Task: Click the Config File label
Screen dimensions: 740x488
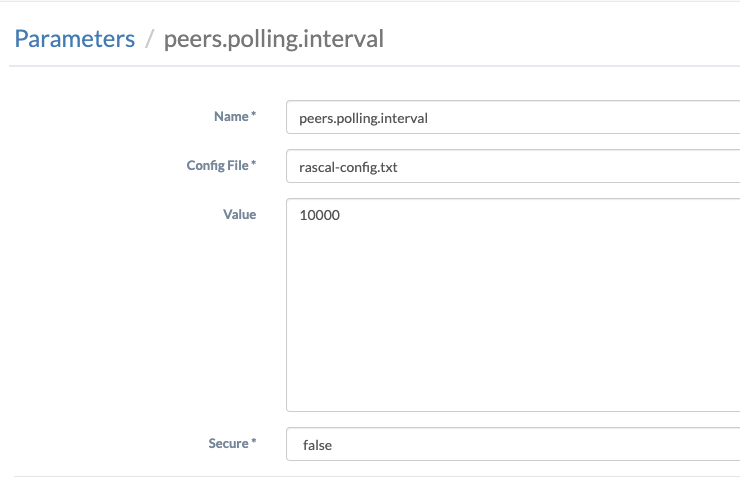Action: 216,165
